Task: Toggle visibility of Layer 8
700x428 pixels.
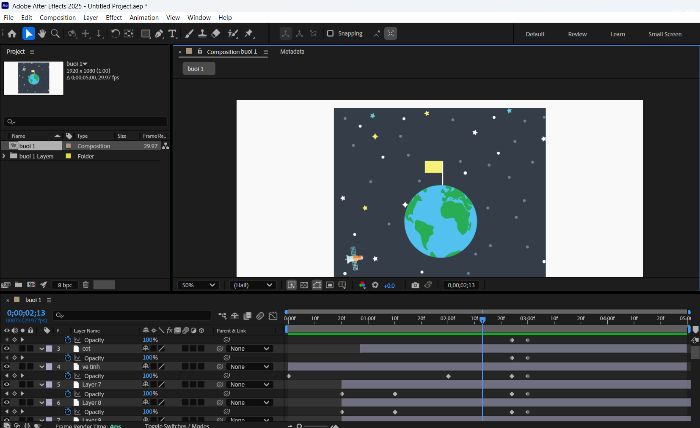Action: [6, 403]
